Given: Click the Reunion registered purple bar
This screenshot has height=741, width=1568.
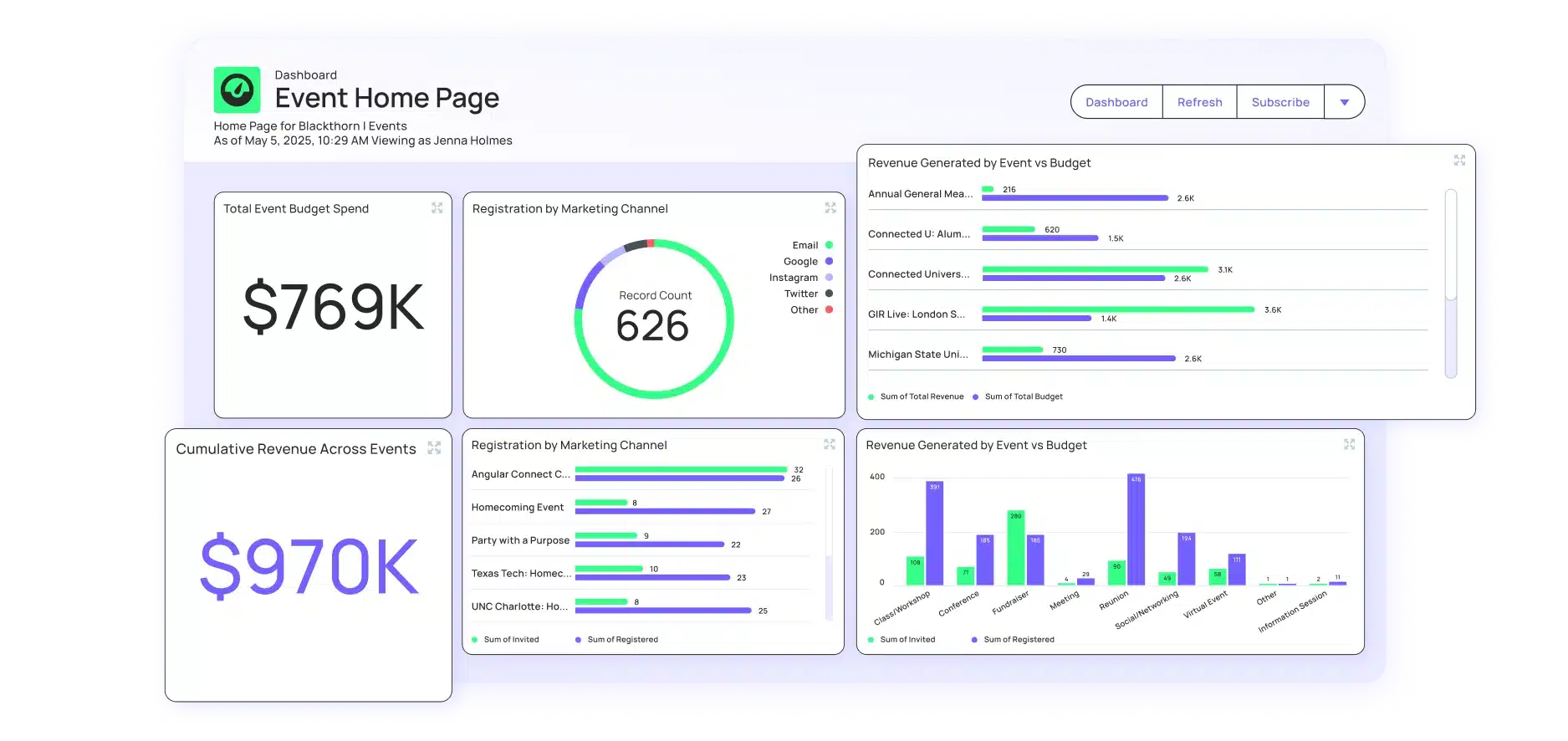Looking at the screenshot, I should [1136, 529].
